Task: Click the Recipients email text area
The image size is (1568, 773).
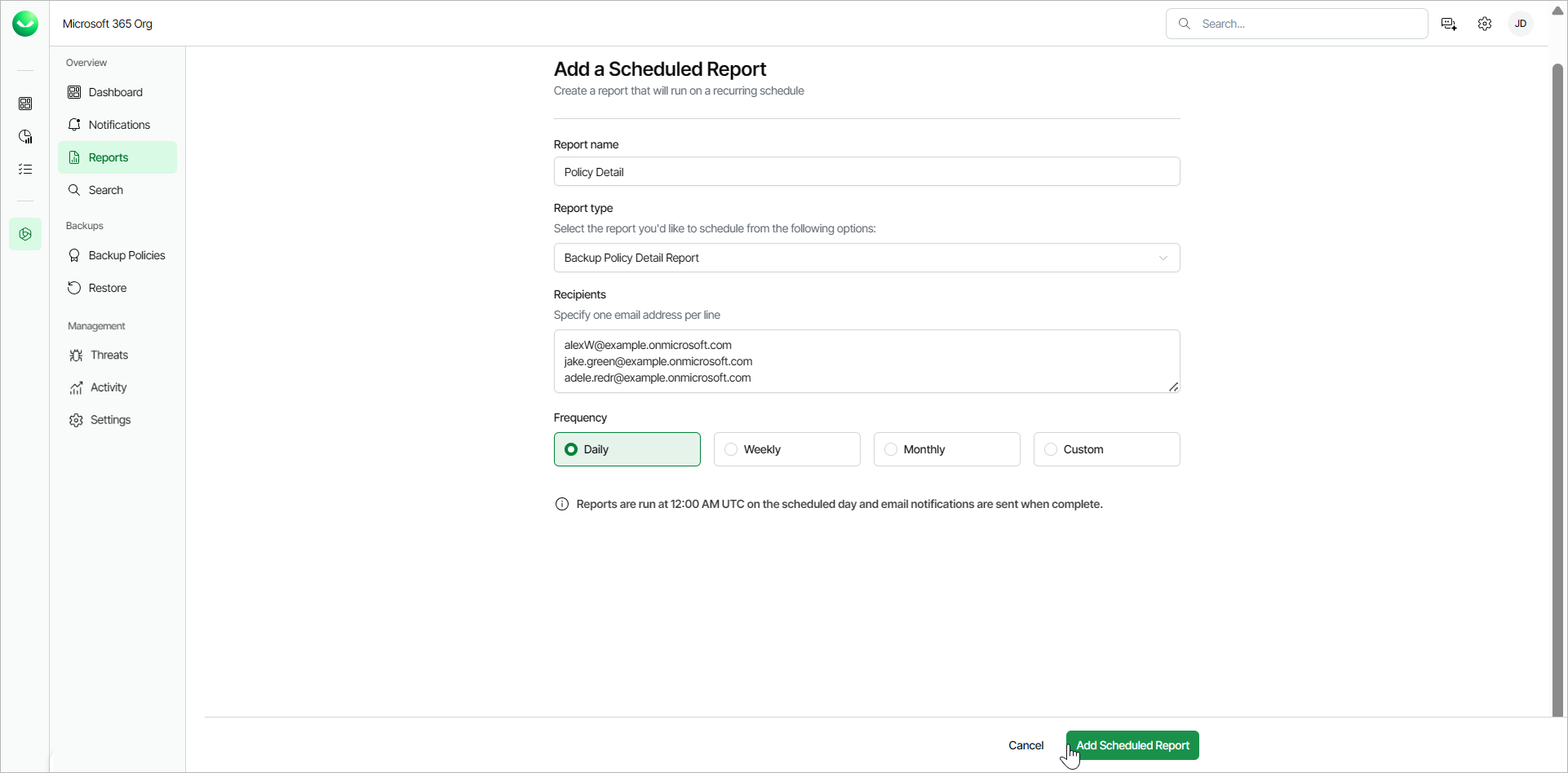Action: tap(866, 361)
